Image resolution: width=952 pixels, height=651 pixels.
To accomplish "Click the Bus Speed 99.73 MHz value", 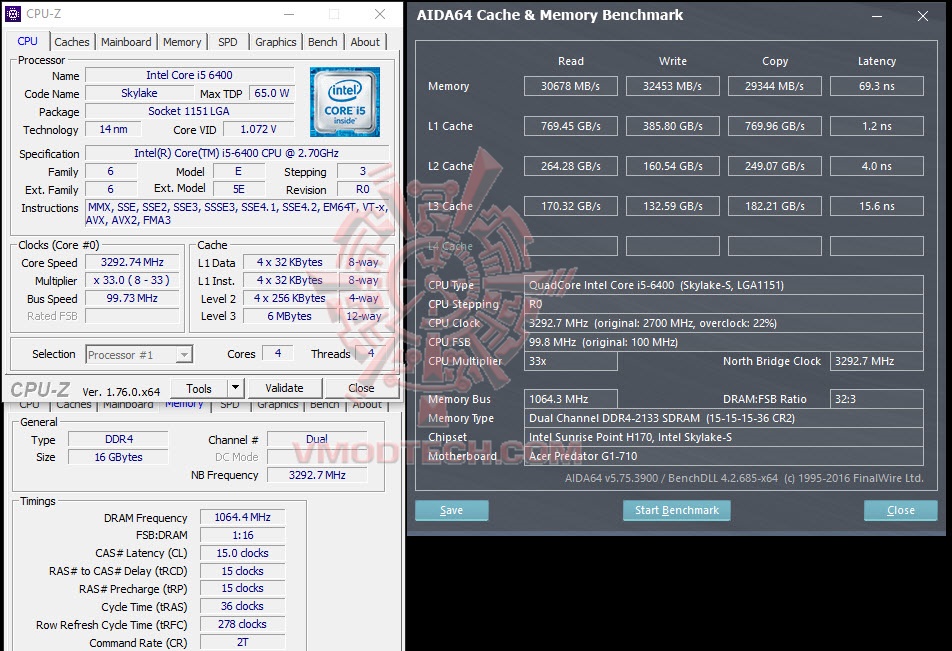I will (132, 298).
